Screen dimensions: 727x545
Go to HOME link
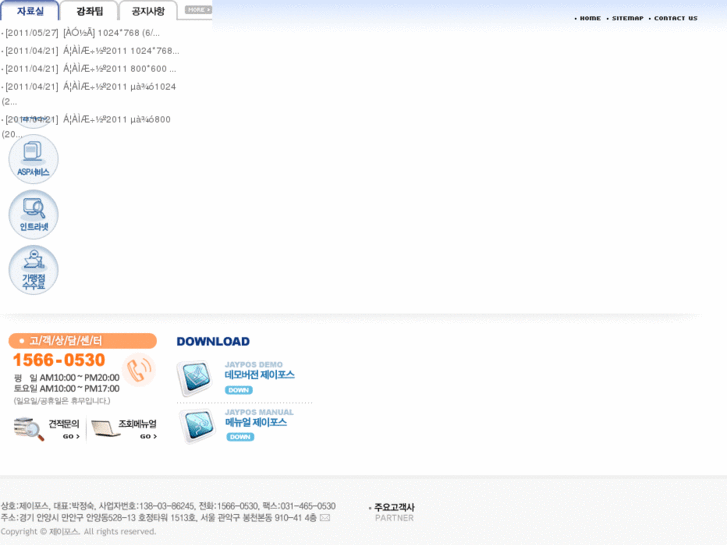coord(590,18)
